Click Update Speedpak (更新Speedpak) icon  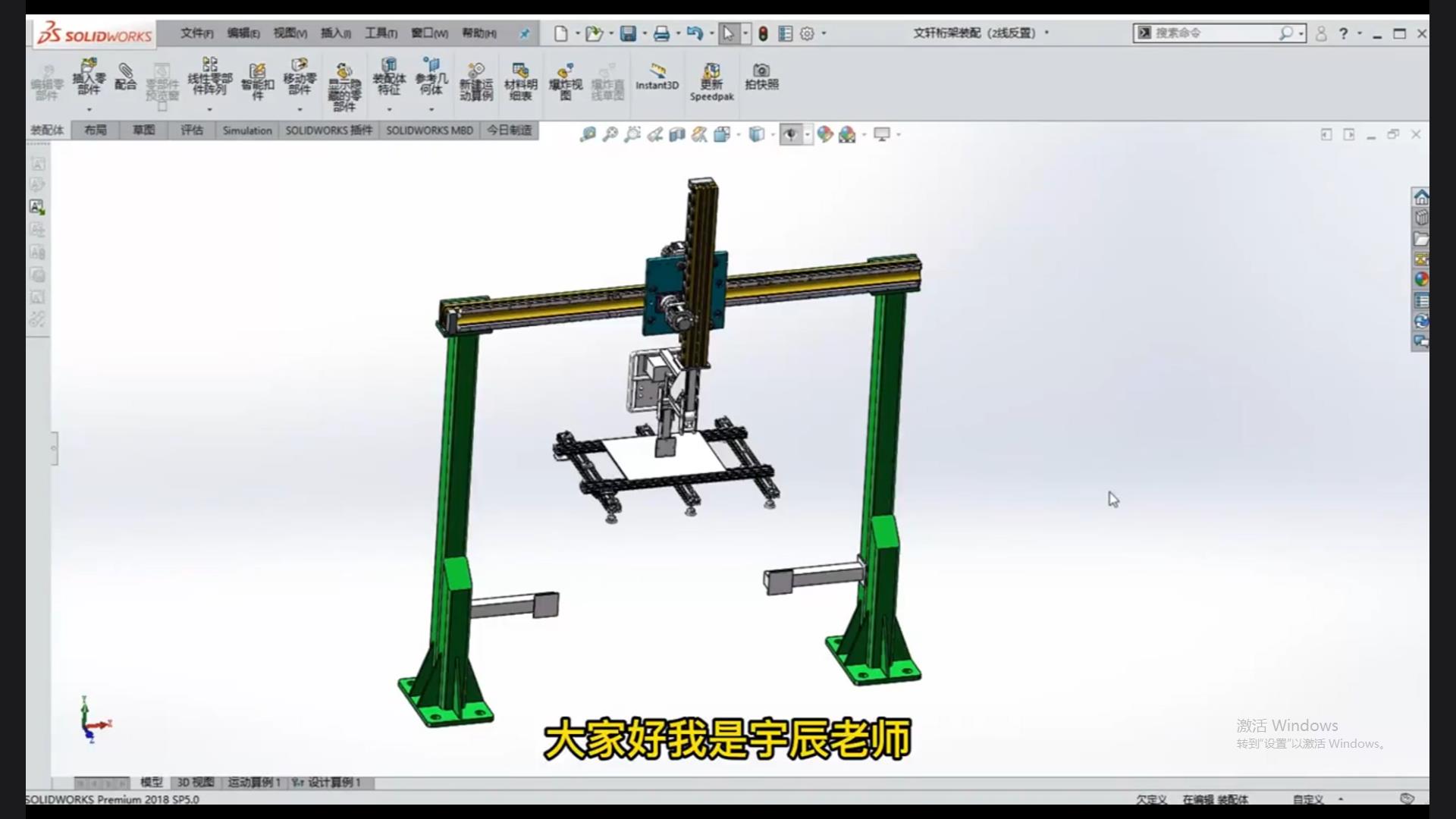(711, 82)
